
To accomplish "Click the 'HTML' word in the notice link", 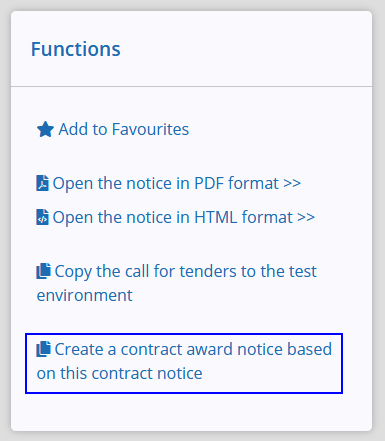I will point(216,217).
